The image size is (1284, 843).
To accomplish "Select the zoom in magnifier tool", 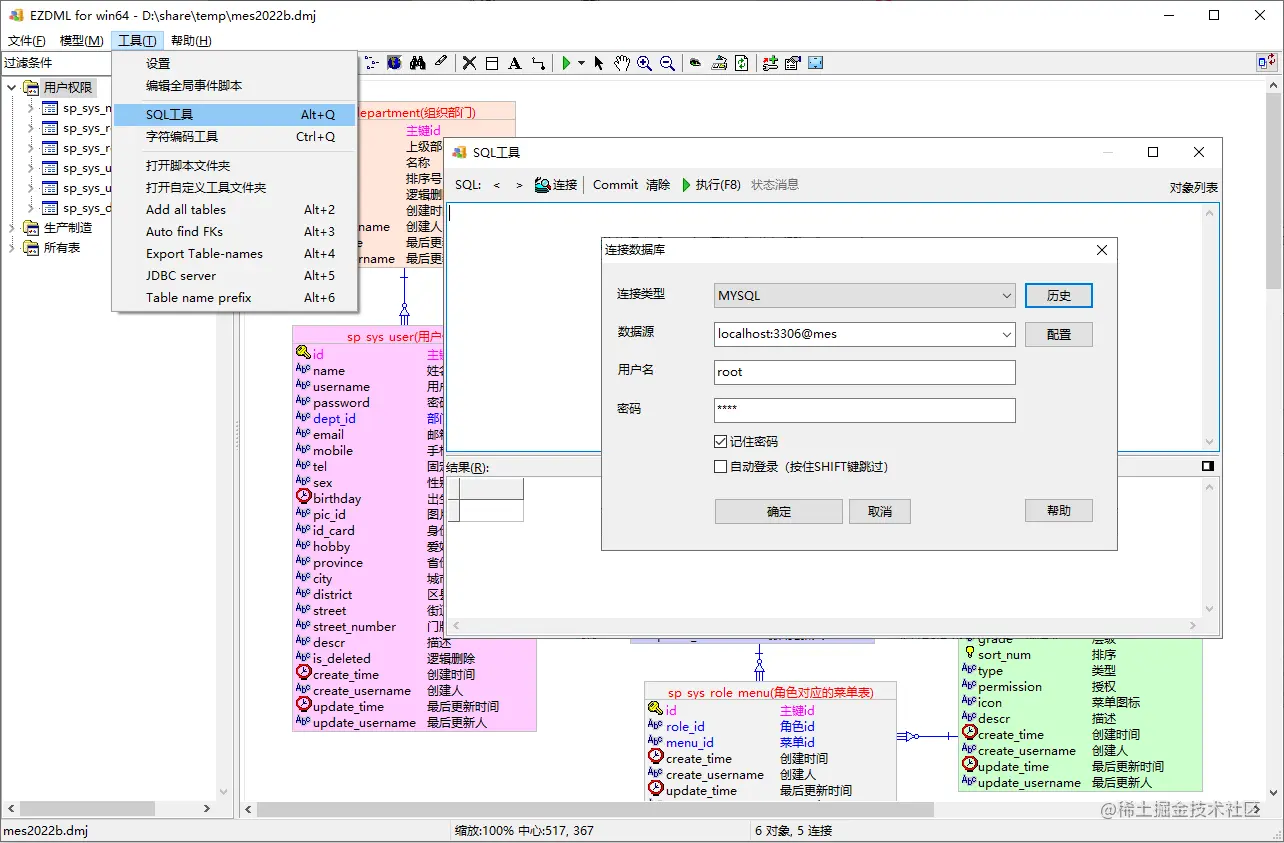I will (x=645, y=63).
